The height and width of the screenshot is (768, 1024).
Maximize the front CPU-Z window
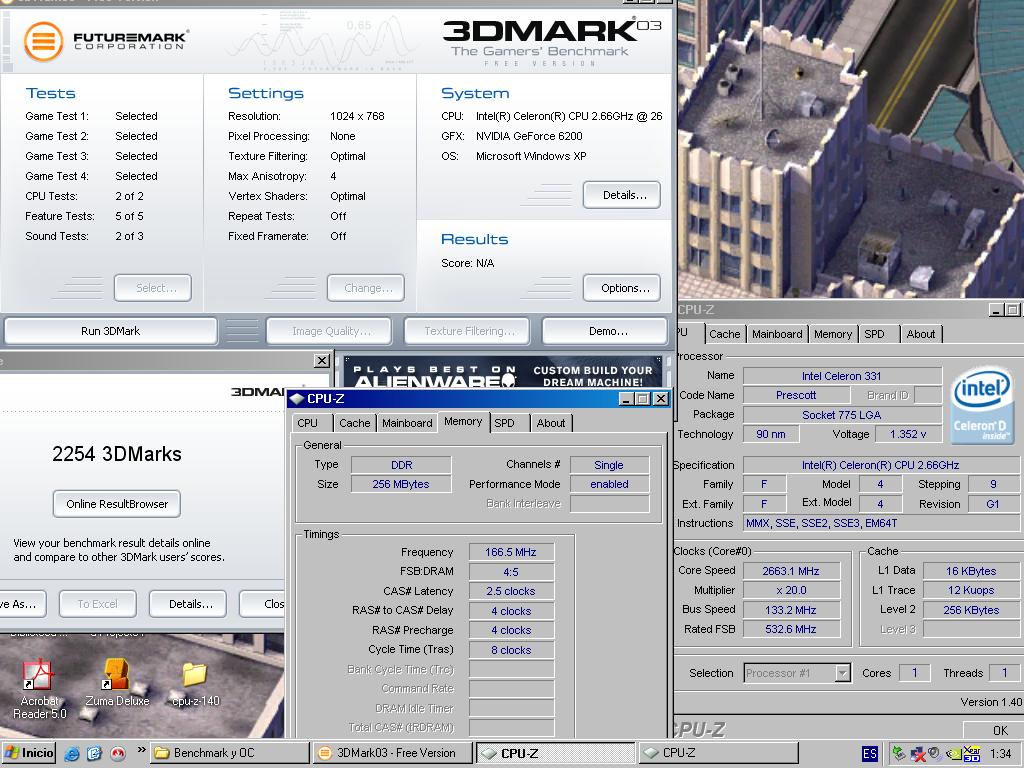[643, 398]
